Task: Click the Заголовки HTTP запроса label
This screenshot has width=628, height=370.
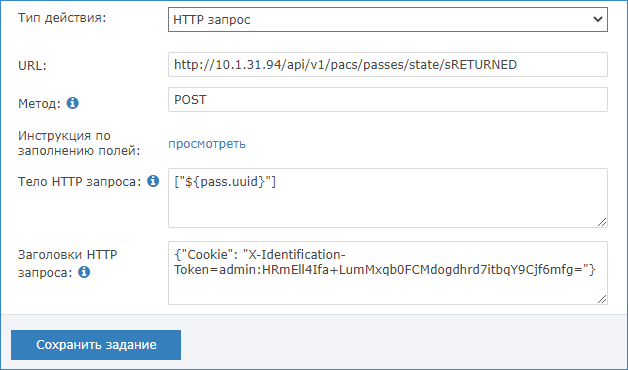Action: pos(68,263)
